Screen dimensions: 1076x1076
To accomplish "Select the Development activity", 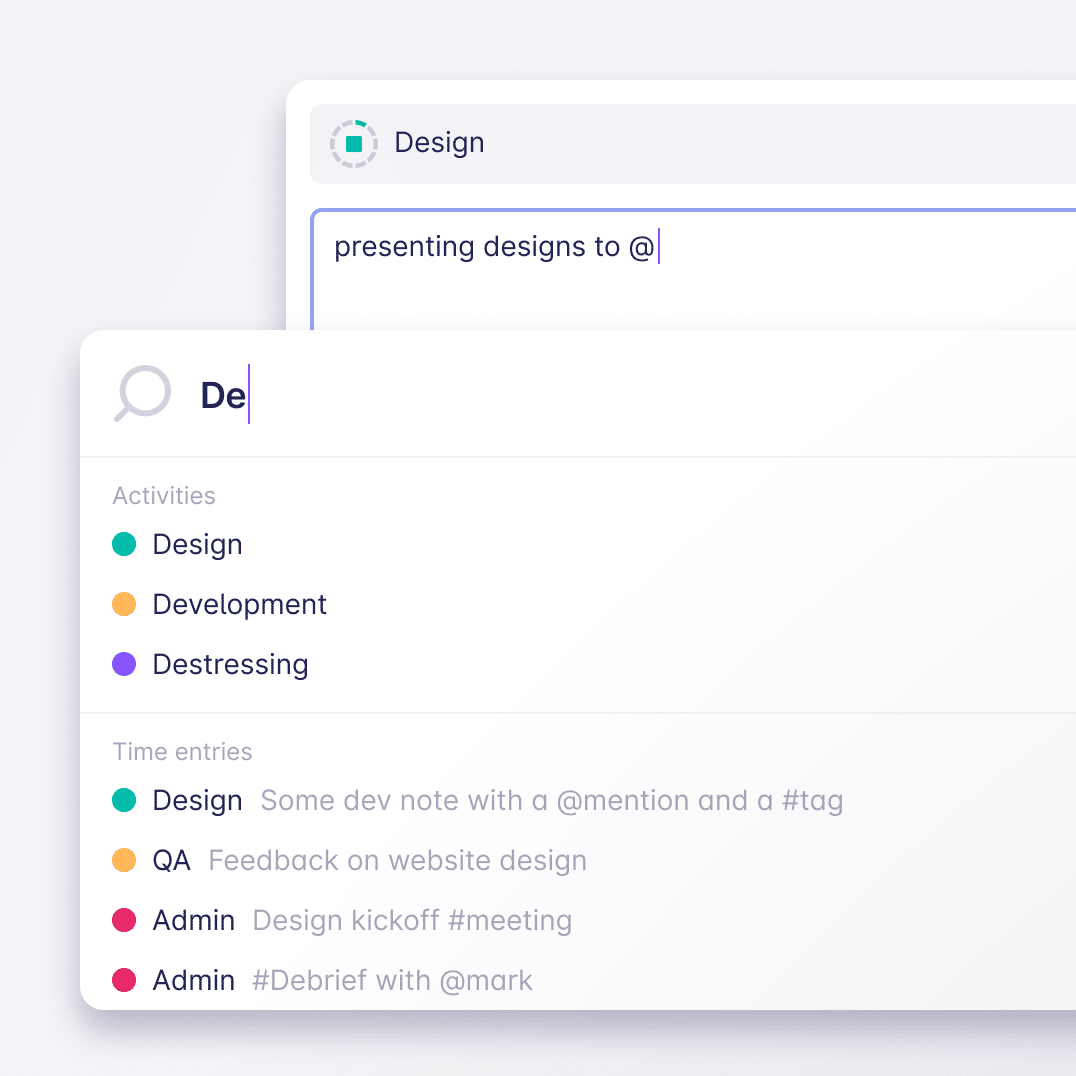I will (239, 605).
